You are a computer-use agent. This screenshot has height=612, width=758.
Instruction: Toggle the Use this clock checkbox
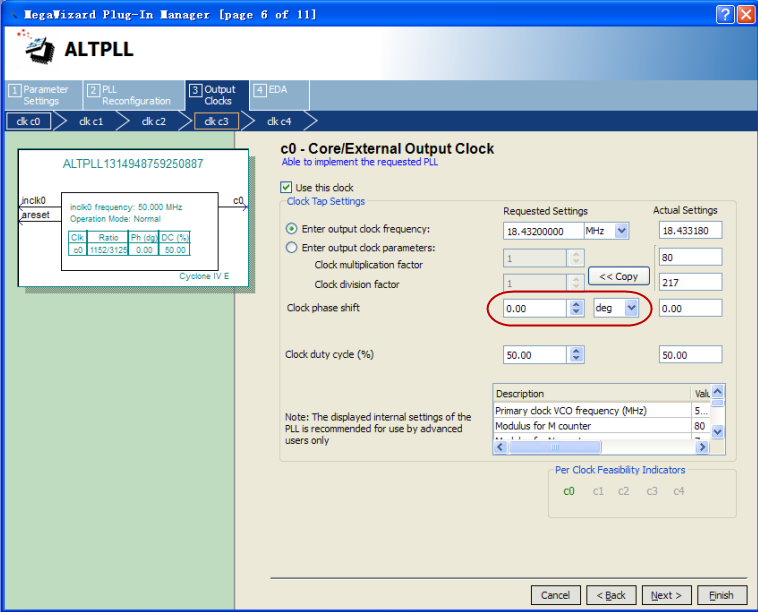coord(286,187)
